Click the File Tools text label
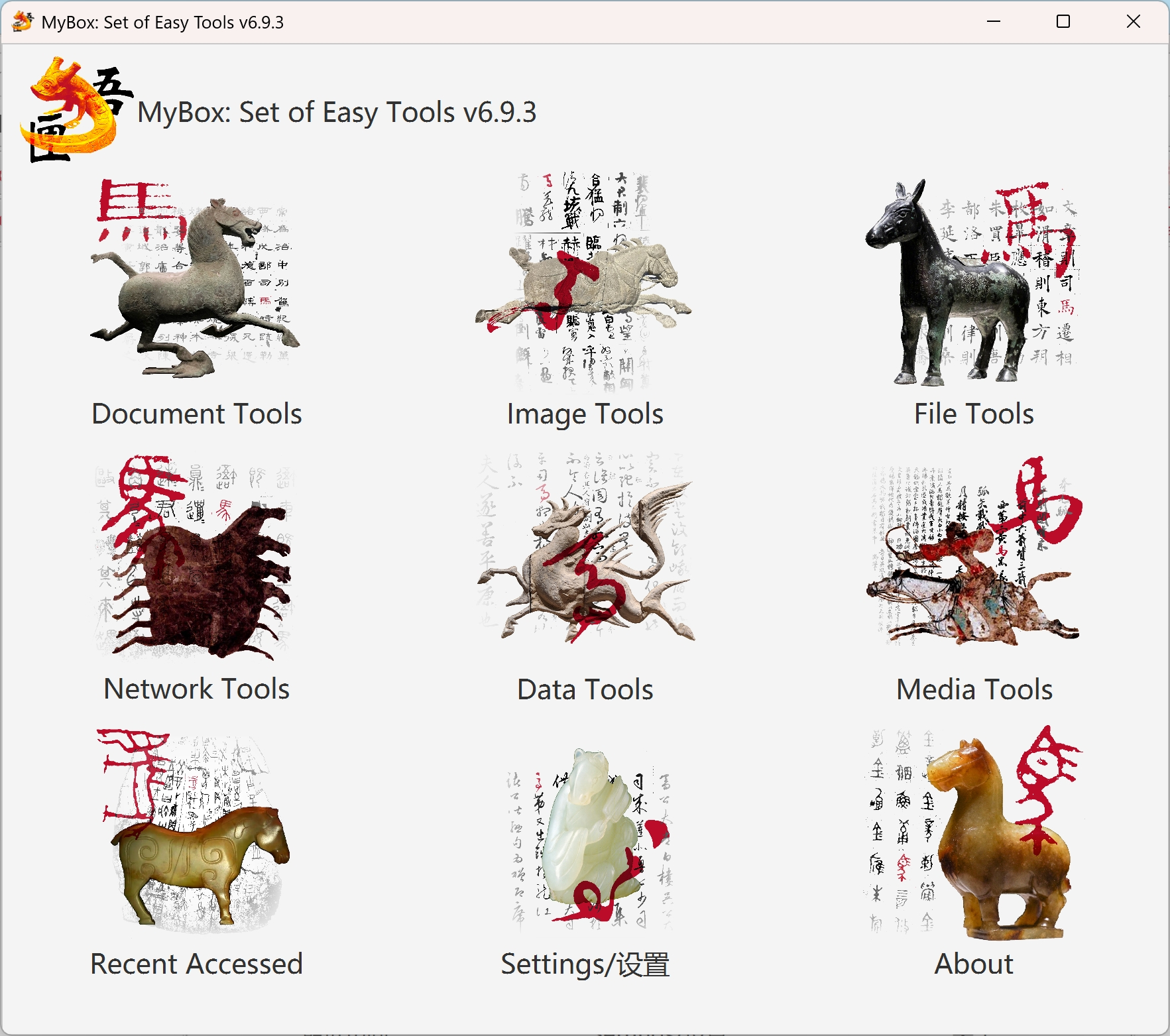 [973, 414]
